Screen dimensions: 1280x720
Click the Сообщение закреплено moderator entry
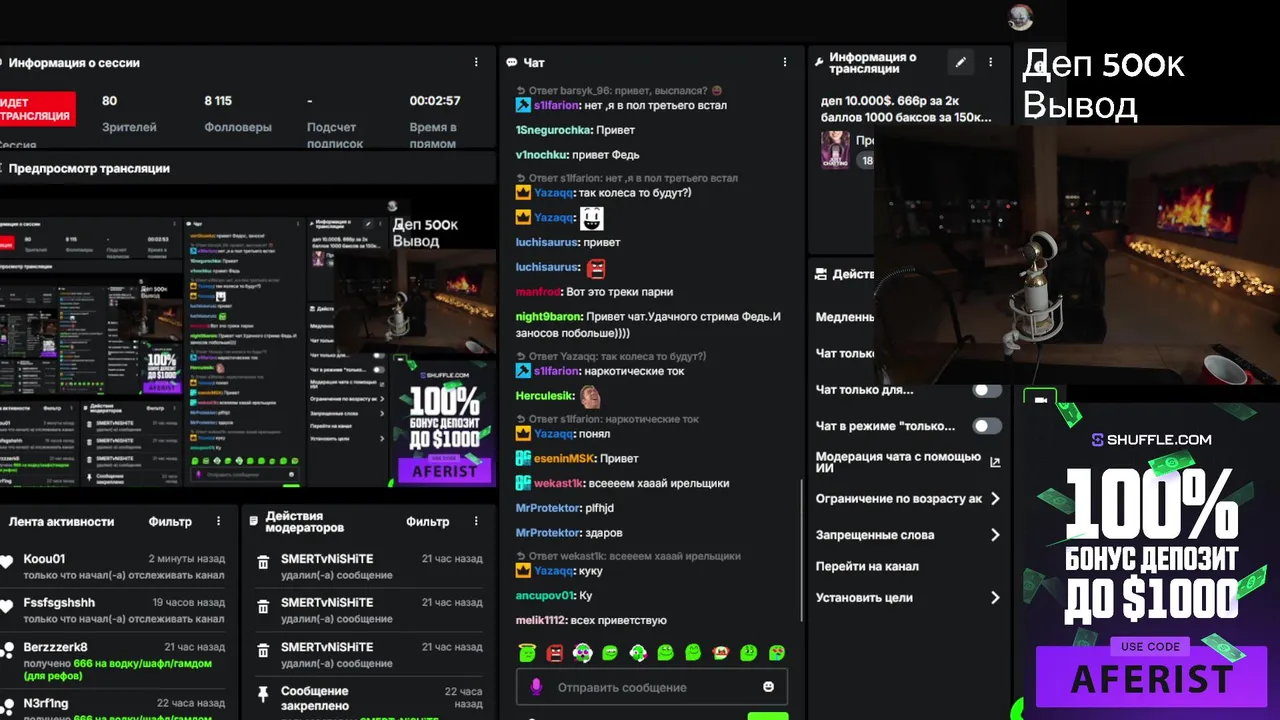tap(370, 697)
